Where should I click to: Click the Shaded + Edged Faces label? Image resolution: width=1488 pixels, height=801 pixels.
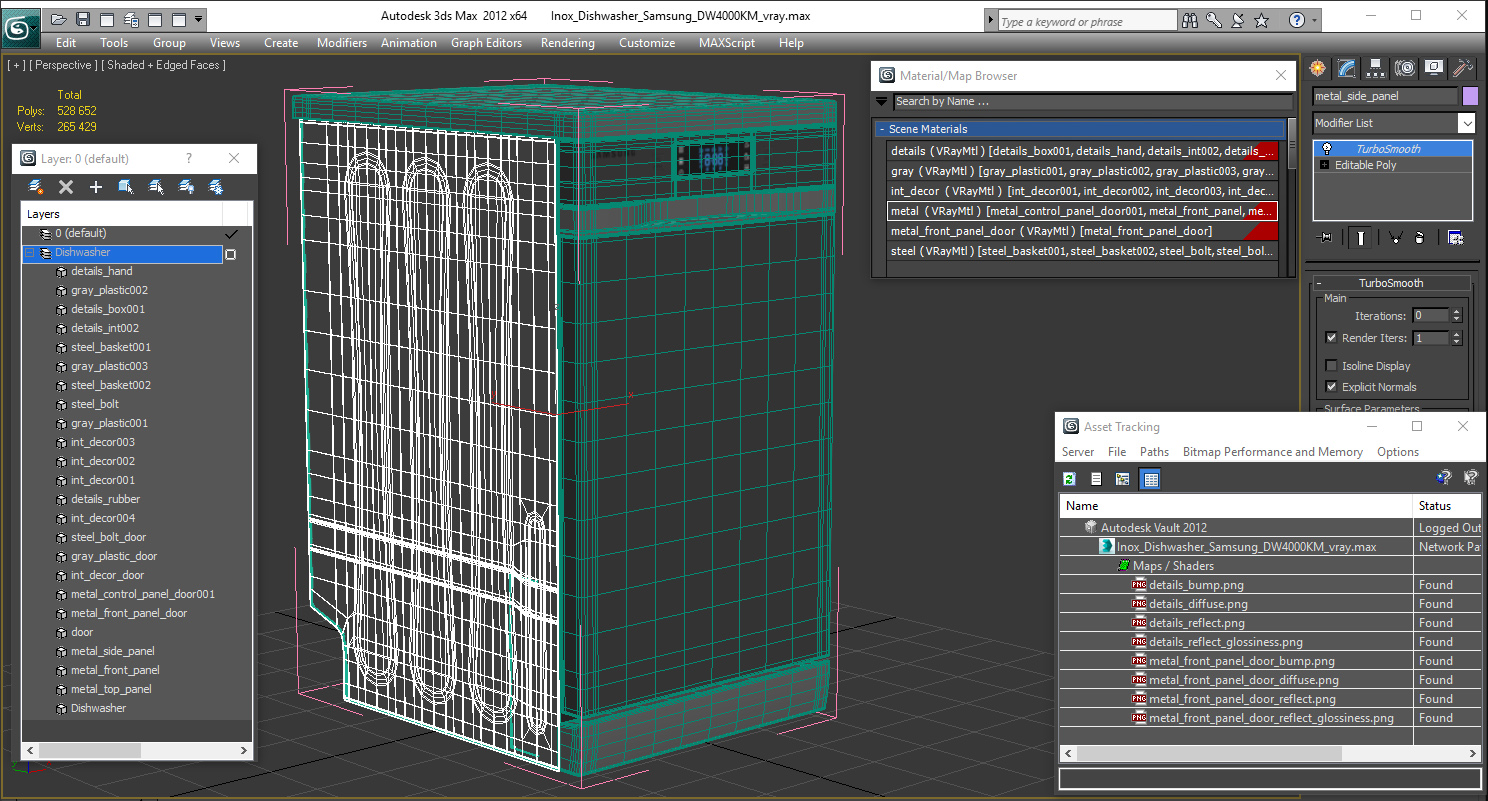pos(166,65)
